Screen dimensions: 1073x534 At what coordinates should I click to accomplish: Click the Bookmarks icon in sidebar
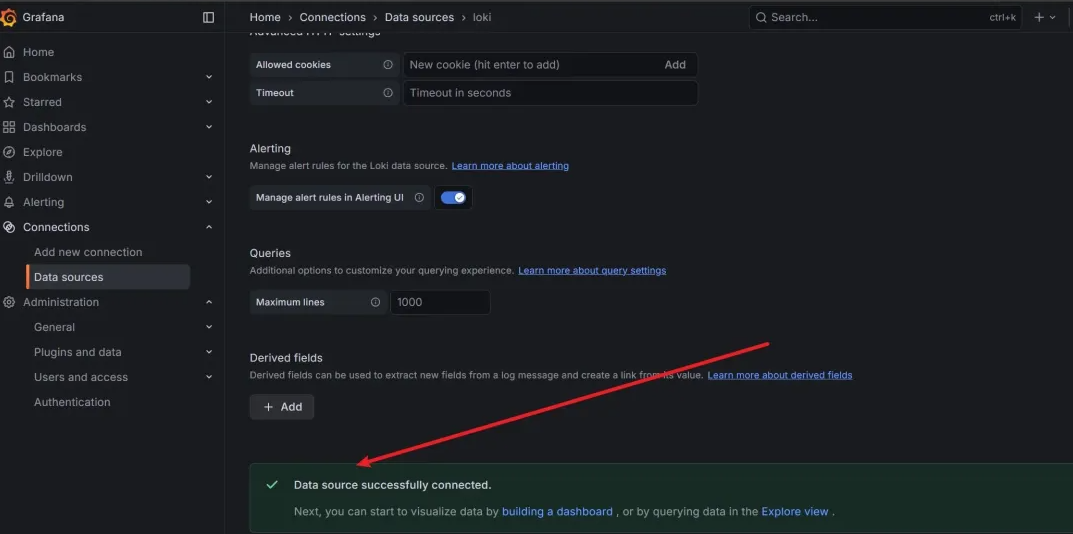[x=9, y=77]
